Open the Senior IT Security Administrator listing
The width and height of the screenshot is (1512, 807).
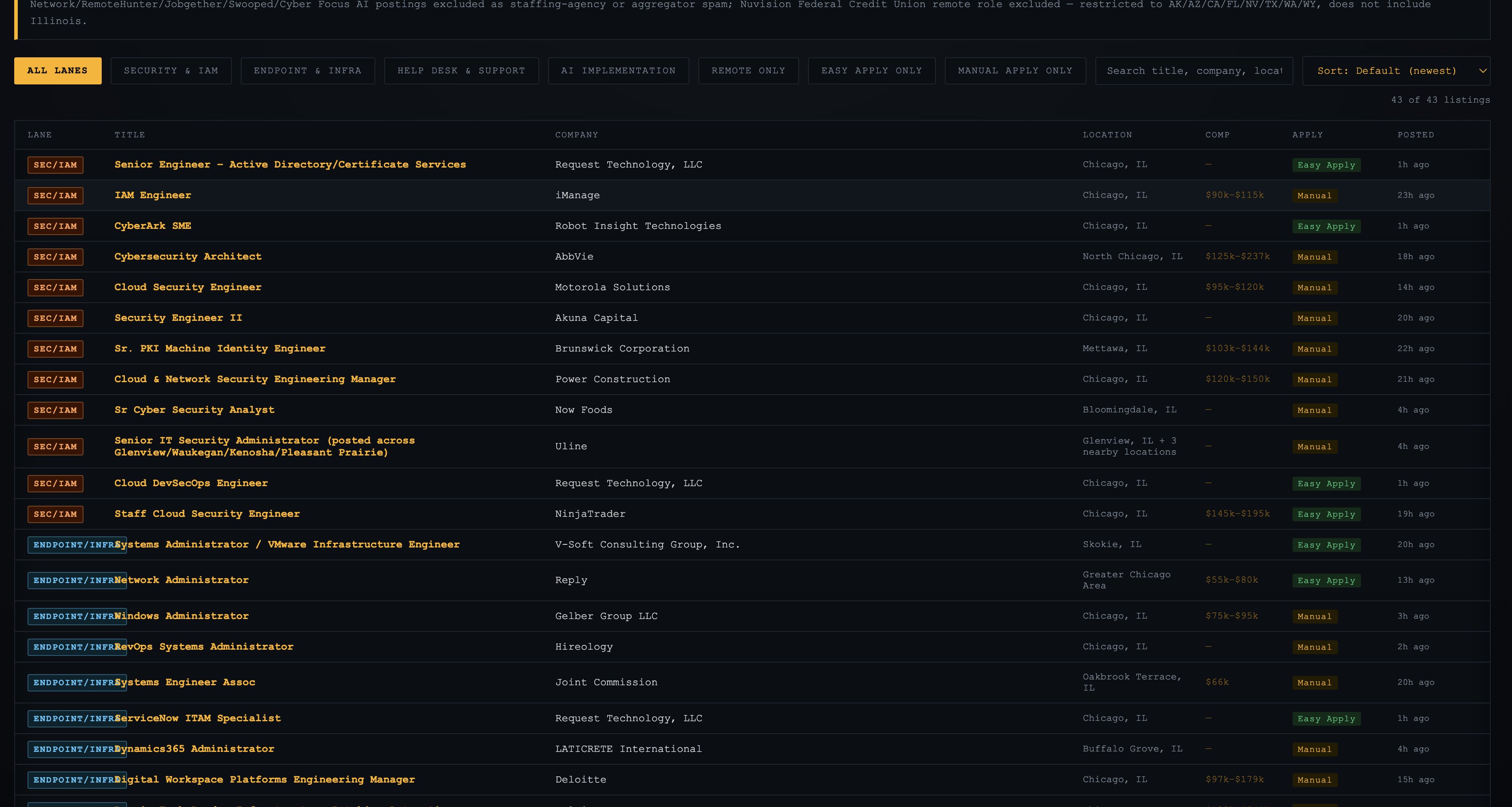(264, 446)
